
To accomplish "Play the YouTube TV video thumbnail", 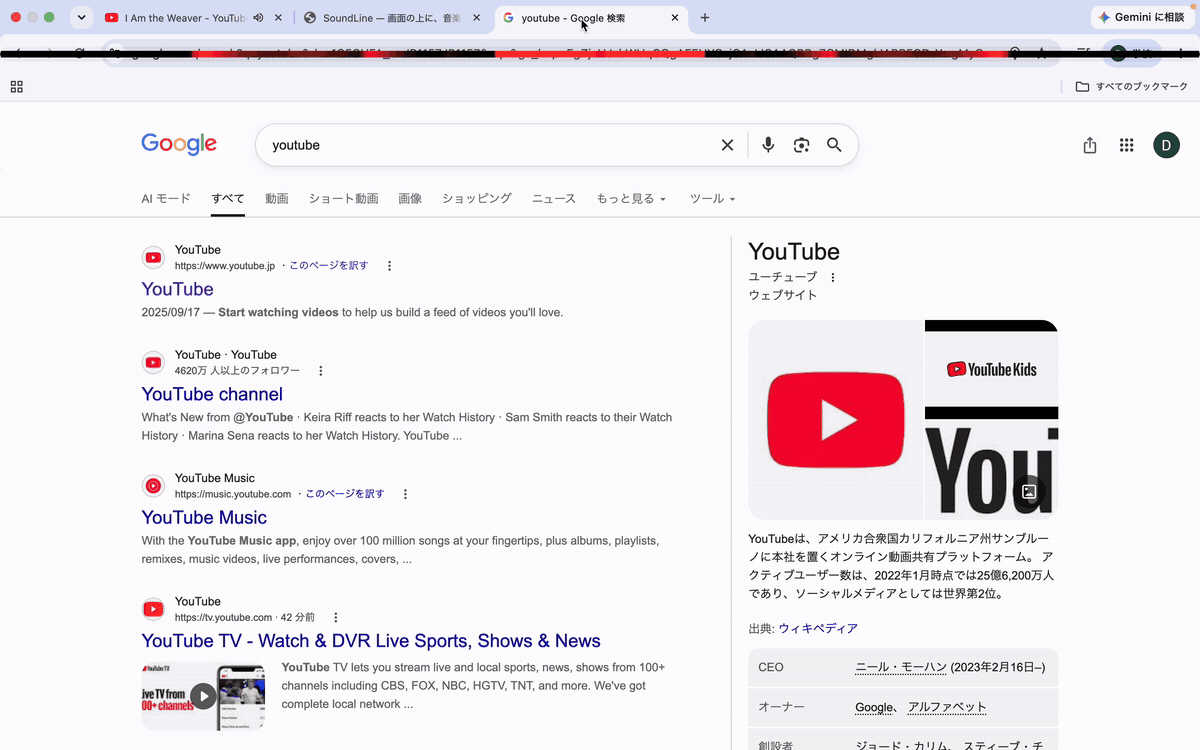I will click(203, 696).
